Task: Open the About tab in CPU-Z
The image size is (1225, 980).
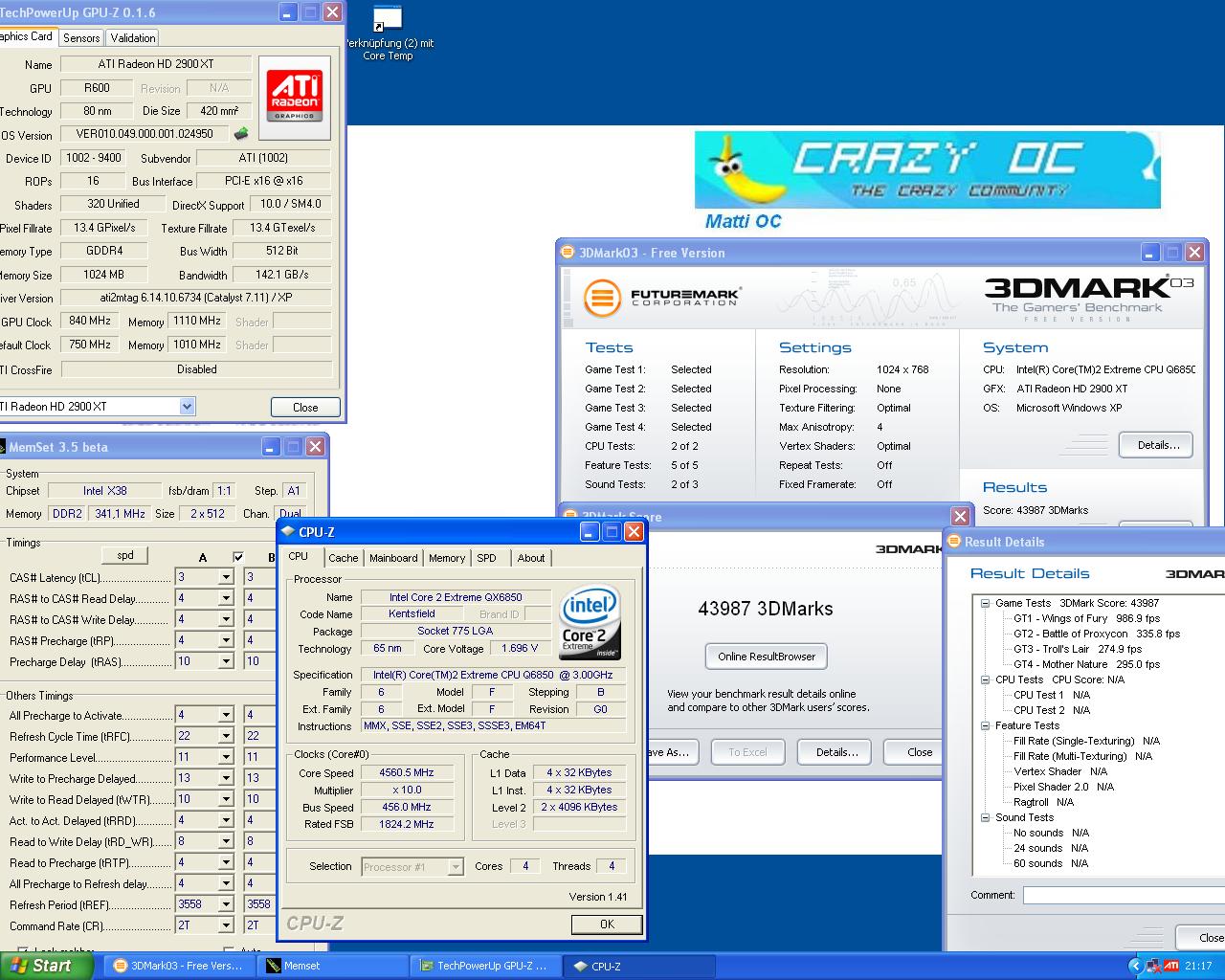Action: click(531, 558)
